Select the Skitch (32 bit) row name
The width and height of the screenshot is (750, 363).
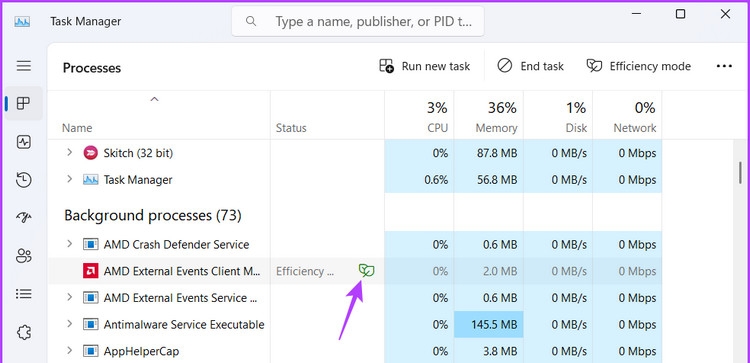coord(138,153)
